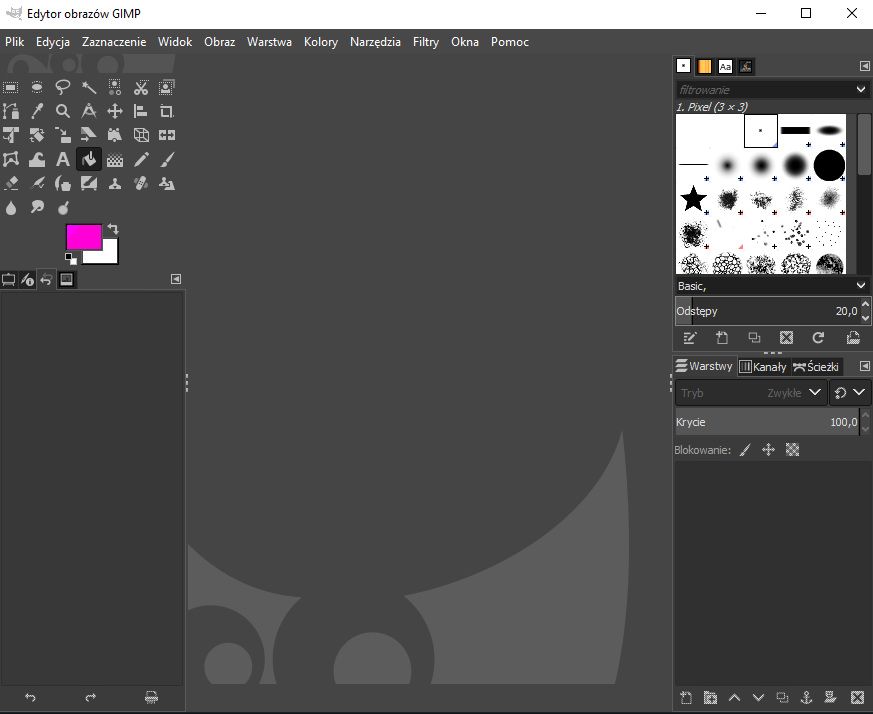Click the active Bucket Fill tool
The width and height of the screenshot is (873, 714).
[89, 160]
